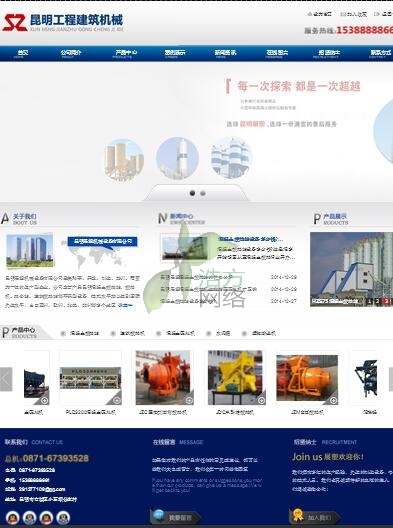
Task: Click the red company logo in header
Action: click(15, 23)
